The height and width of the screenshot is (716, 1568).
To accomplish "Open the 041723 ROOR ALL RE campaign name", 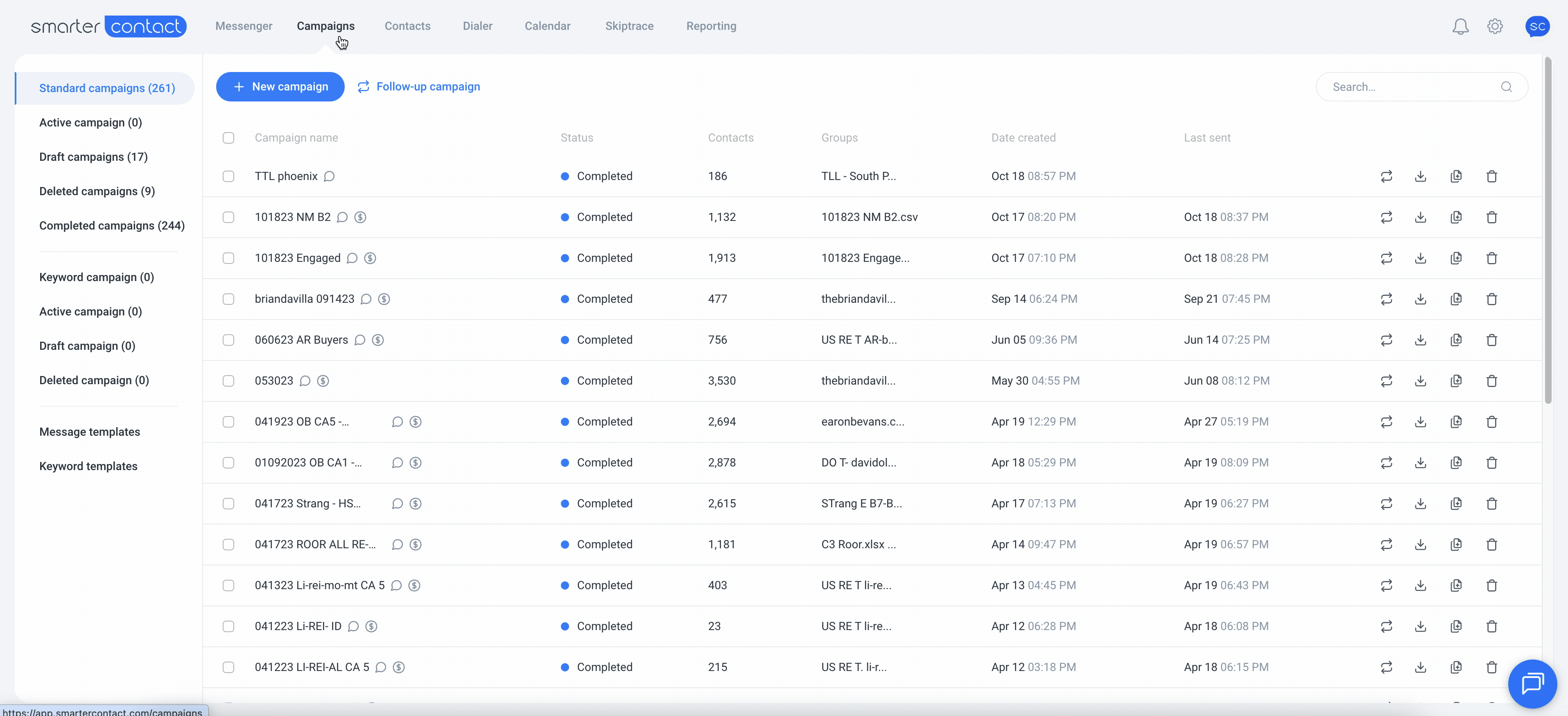I will 315,545.
